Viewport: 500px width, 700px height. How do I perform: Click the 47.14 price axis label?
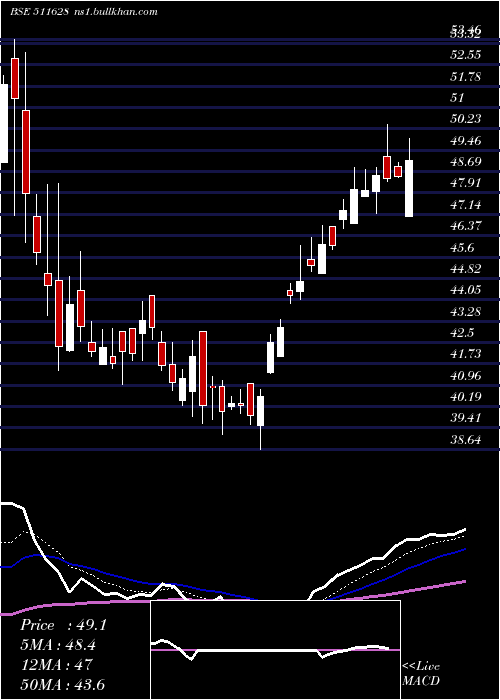(x=466, y=204)
